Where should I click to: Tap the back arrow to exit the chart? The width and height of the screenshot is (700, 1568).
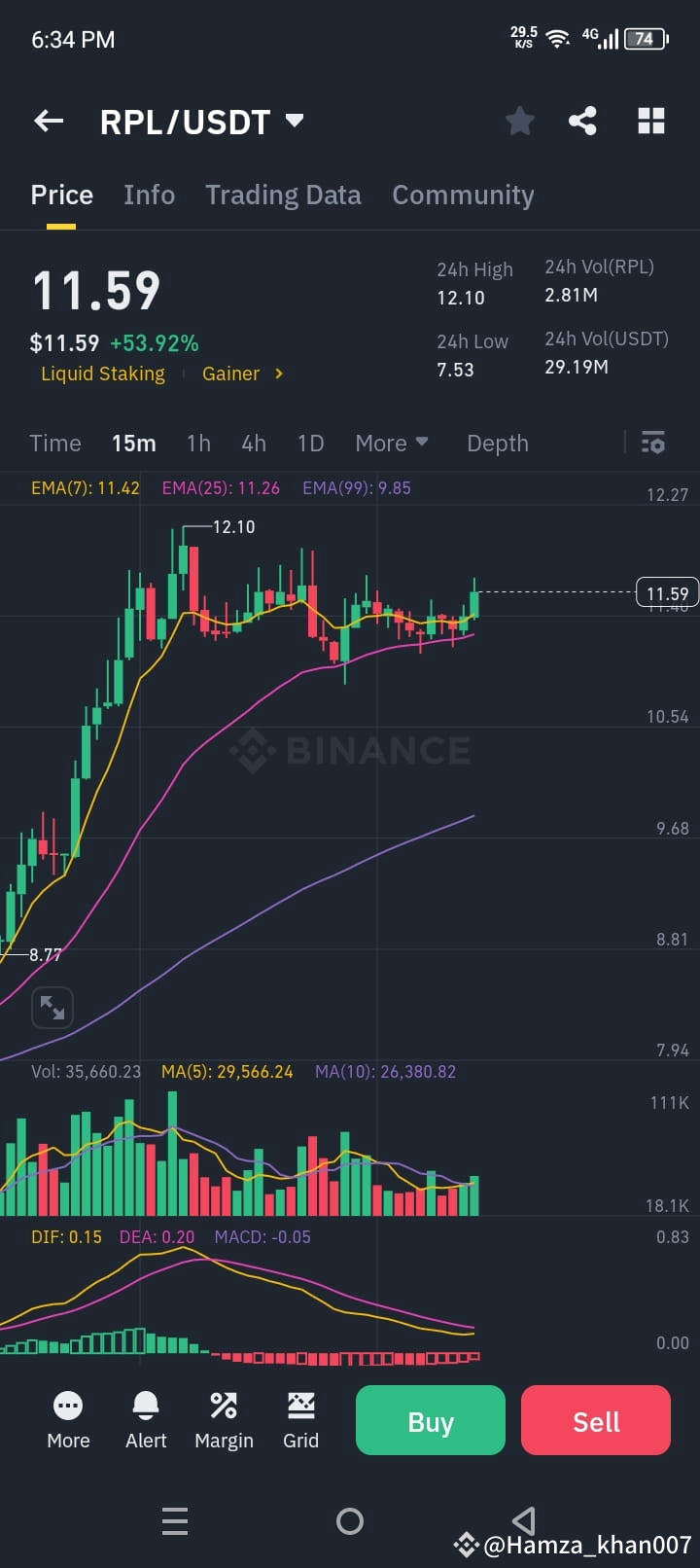pos(48,121)
